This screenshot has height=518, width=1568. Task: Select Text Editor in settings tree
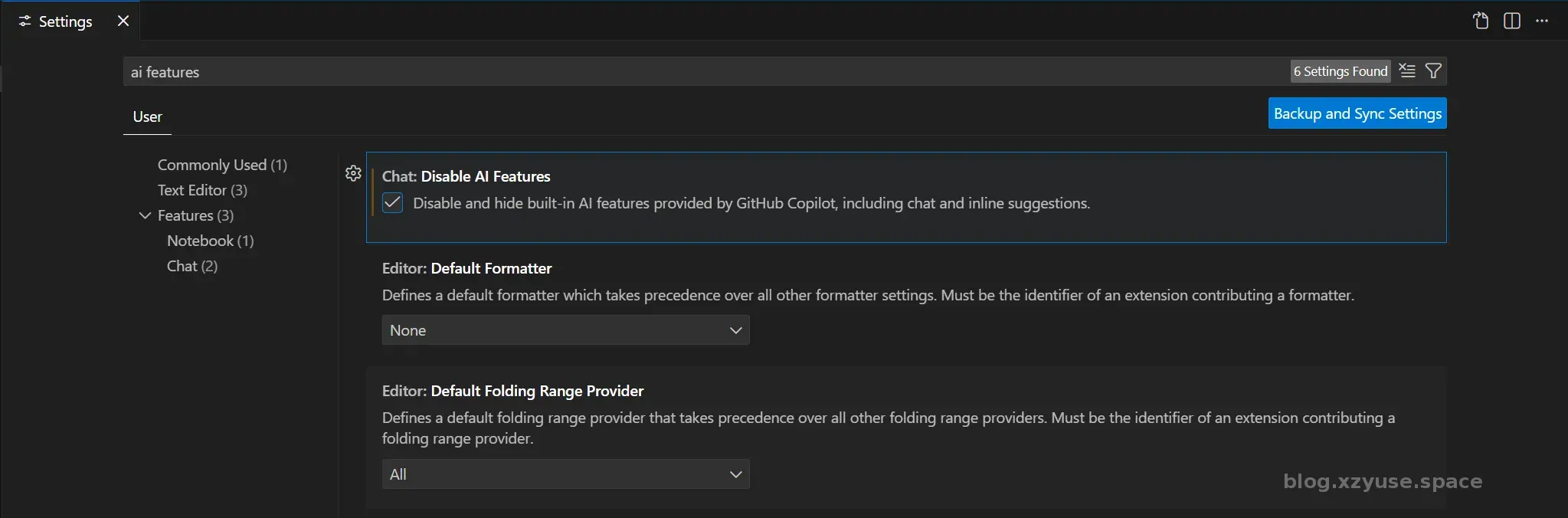(x=202, y=190)
